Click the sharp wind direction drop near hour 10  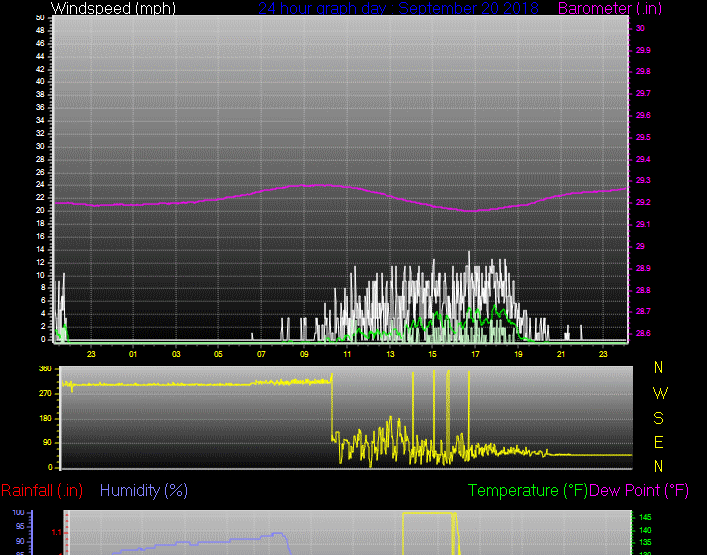click(332, 406)
